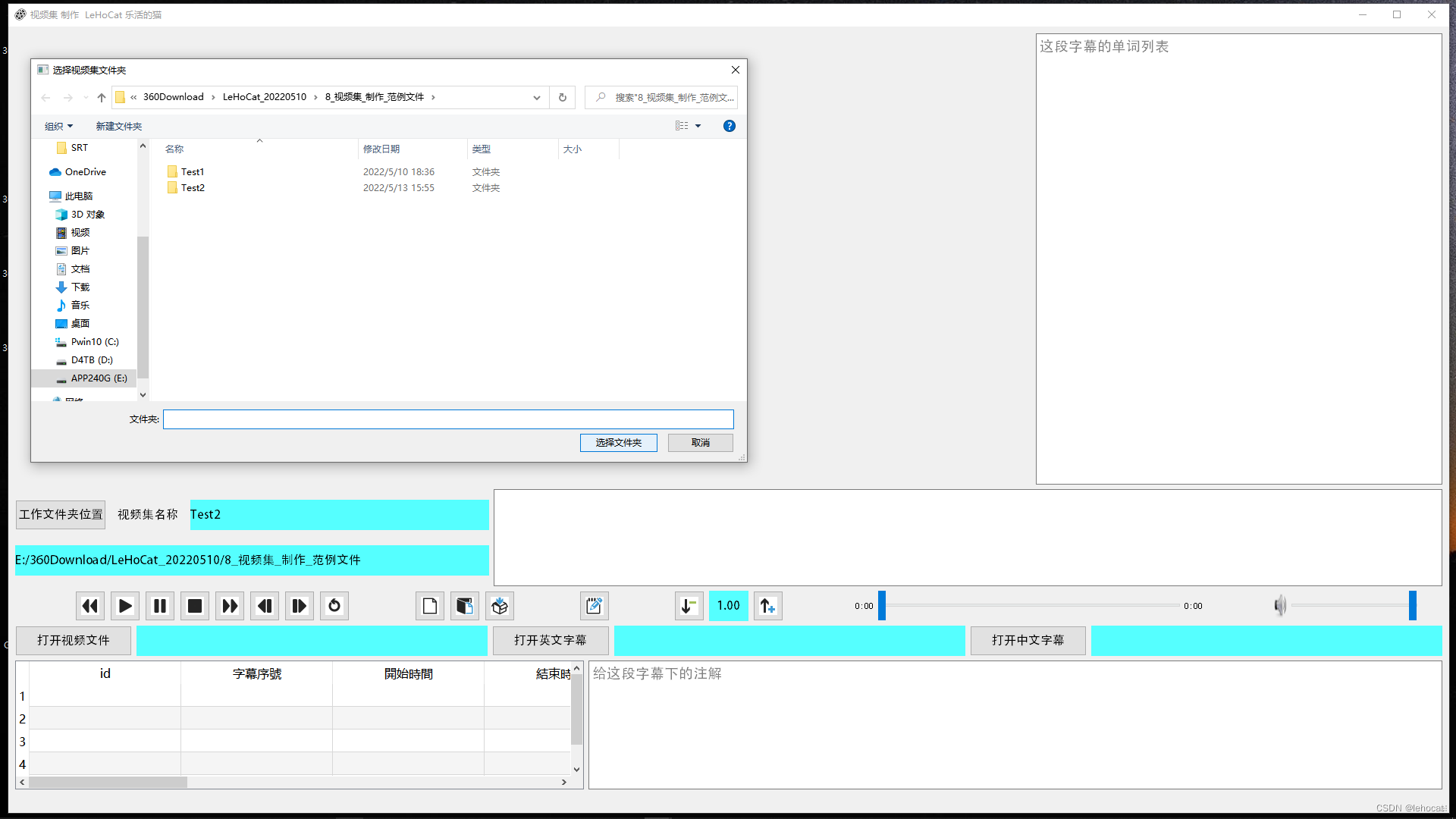Click the play button
The width and height of the screenshot is (1456, 819).
[x=125, y=606]
